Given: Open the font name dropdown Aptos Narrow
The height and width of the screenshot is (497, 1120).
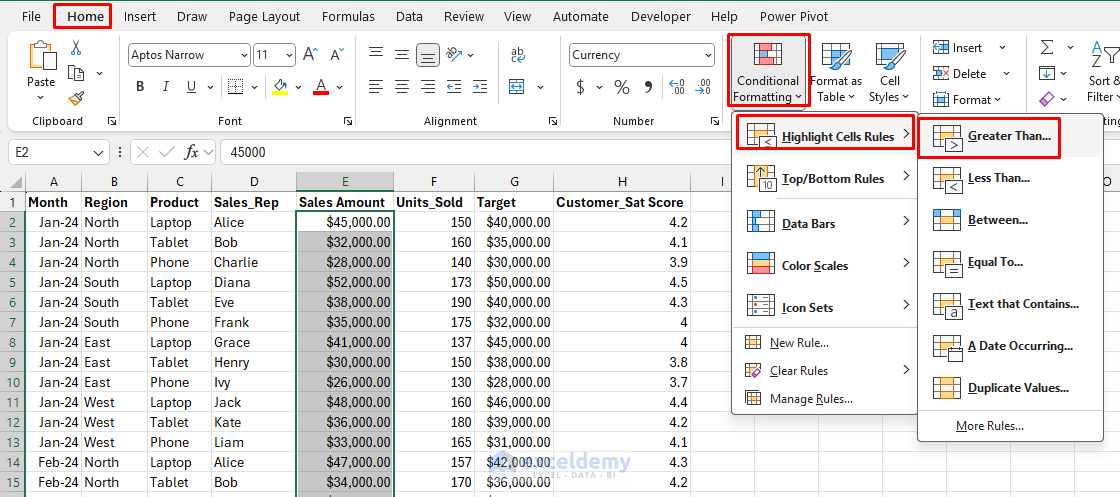Looking at the screenshot, I should point(245,55).
